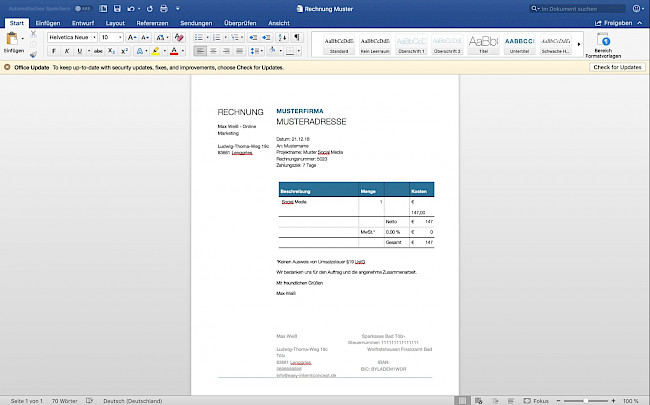
Task: Expand the font size dropdown showing 10
Action: click(121, 37)
